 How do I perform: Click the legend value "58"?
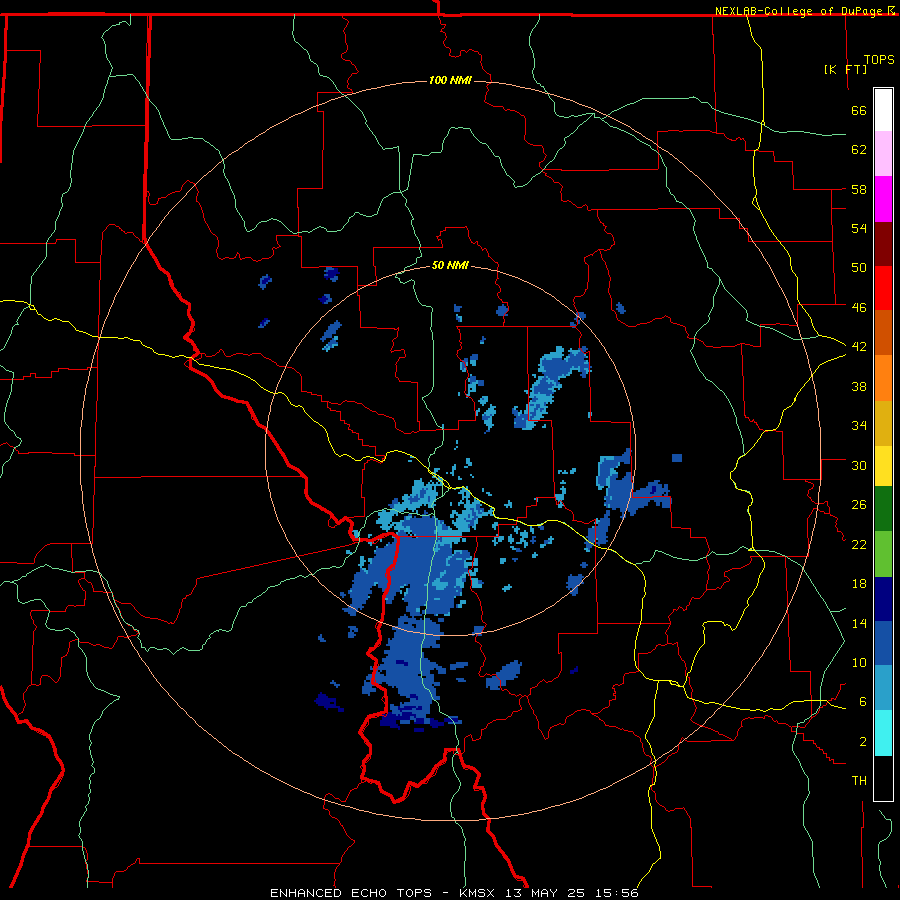coord(859,189)
